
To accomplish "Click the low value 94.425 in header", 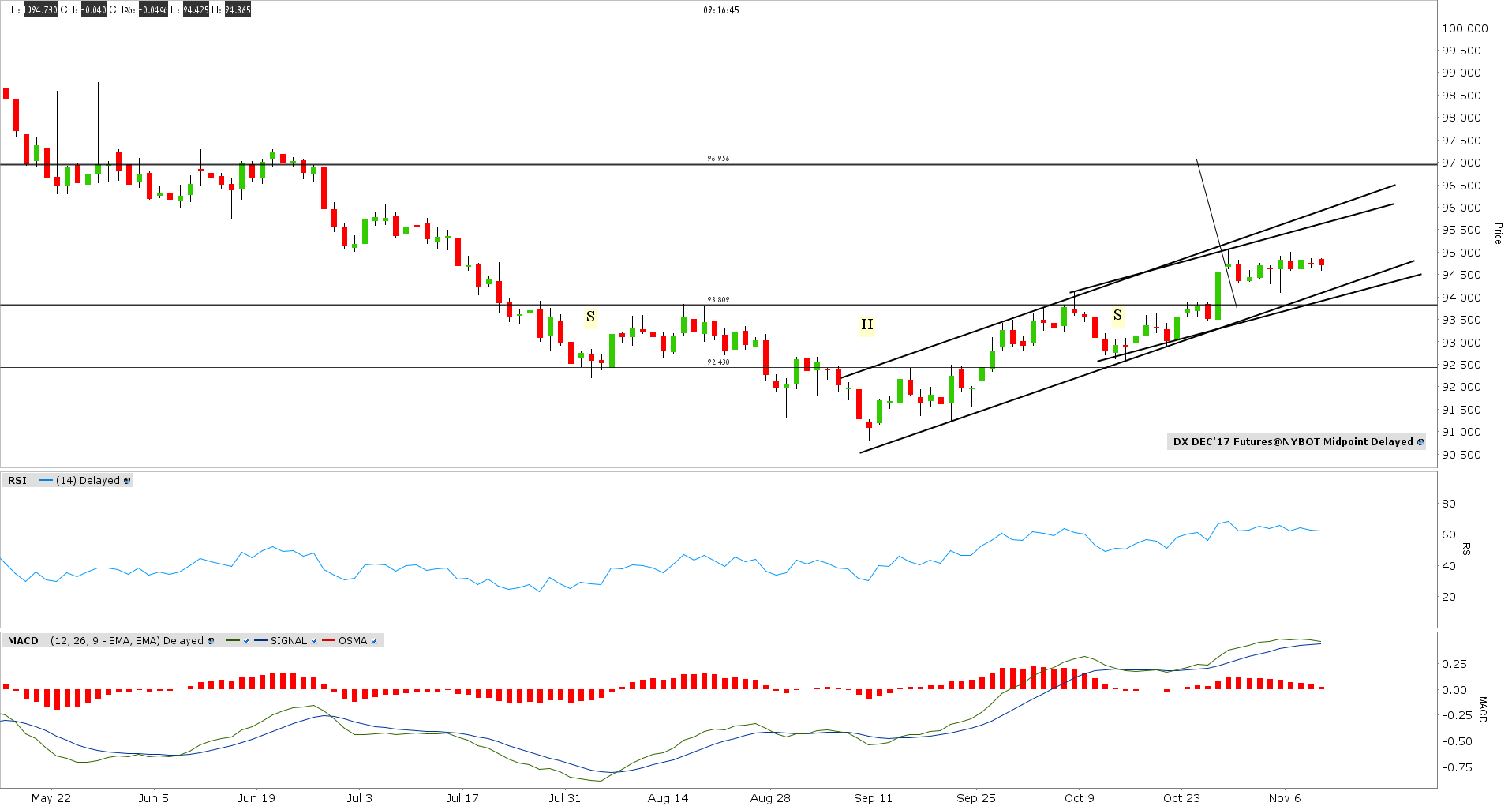I will click(196, 10).
